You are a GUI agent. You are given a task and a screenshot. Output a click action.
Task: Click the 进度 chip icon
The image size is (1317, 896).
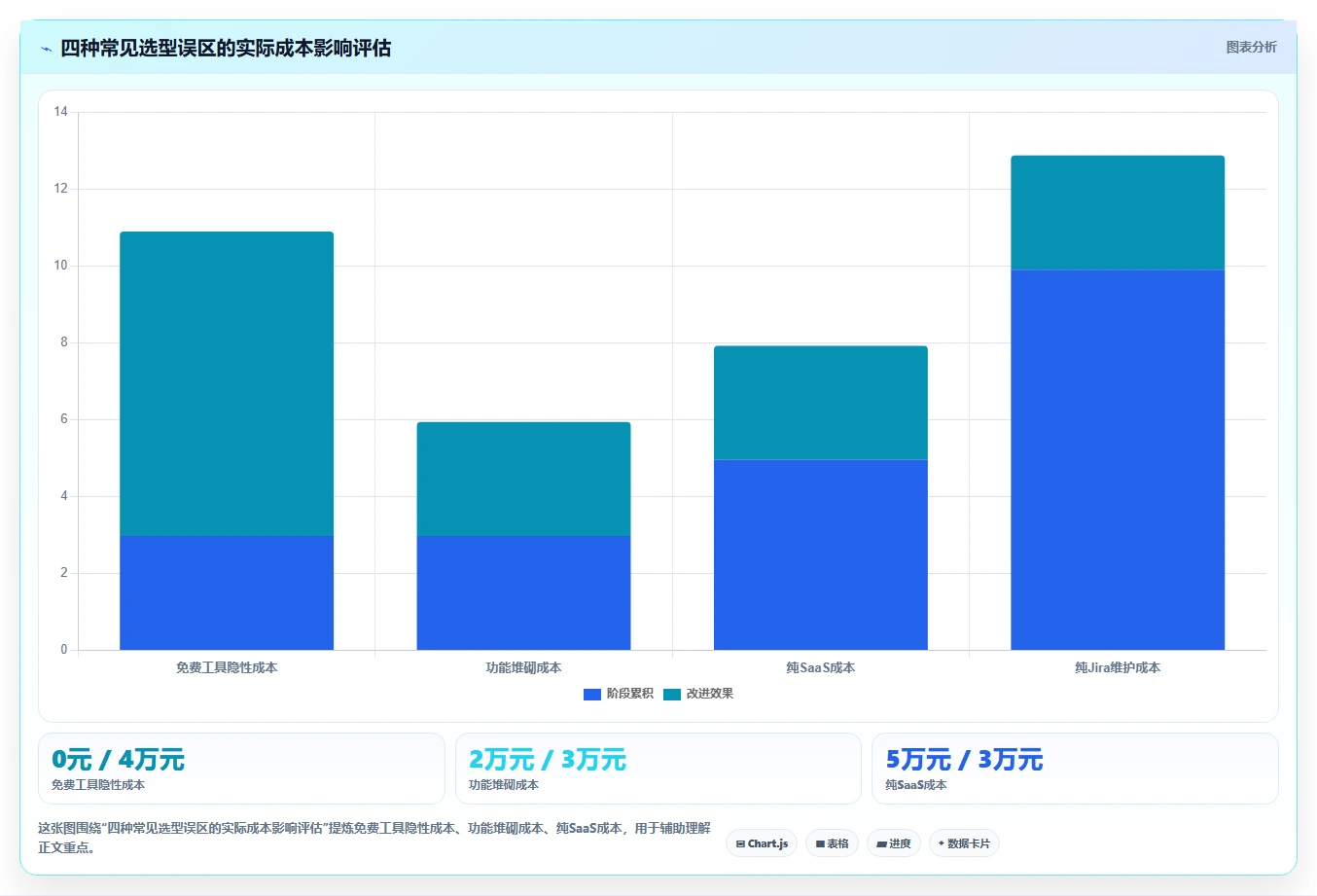[x=881, y=844]
